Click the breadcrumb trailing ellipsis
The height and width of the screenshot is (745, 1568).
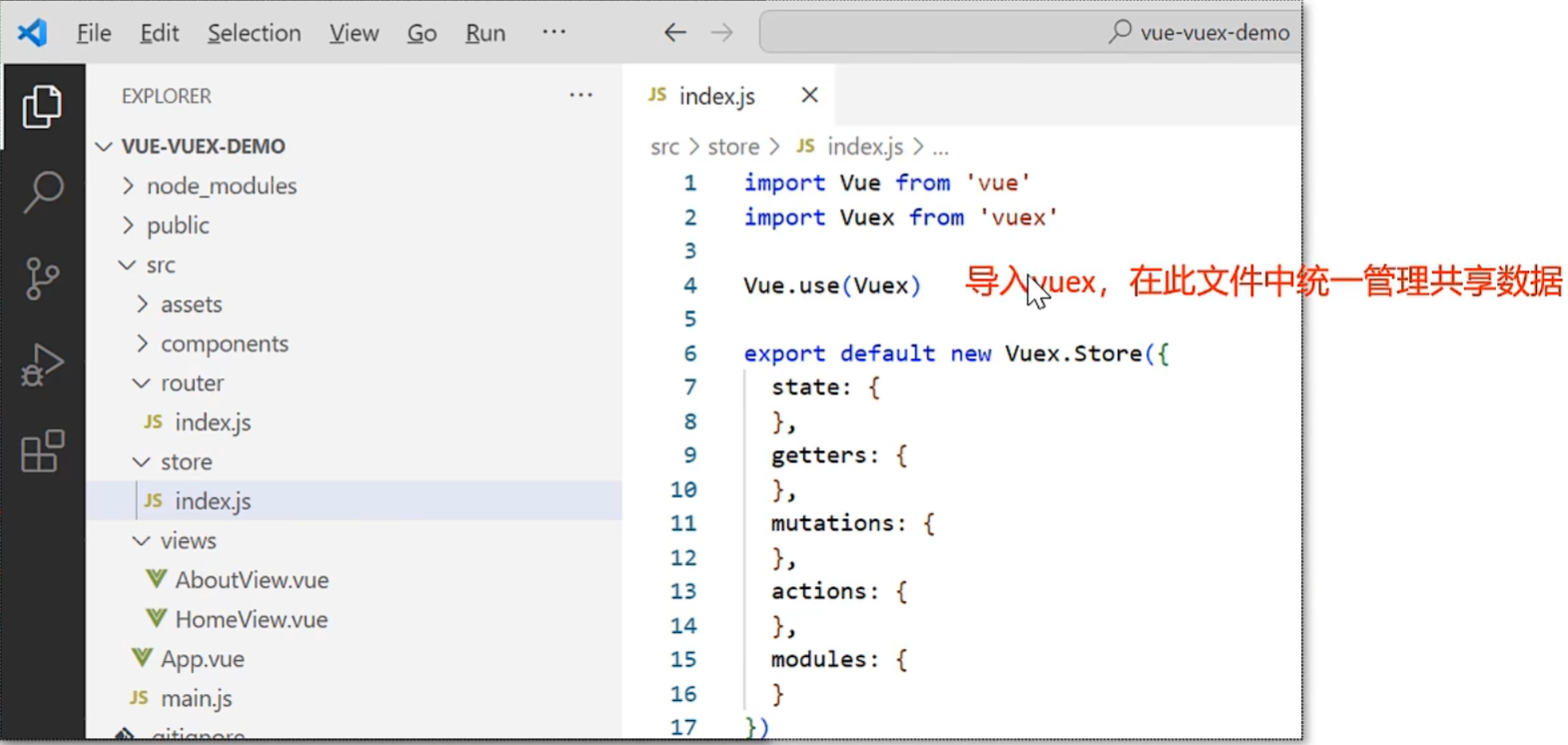pyautogui.click(x=941, y=149)
